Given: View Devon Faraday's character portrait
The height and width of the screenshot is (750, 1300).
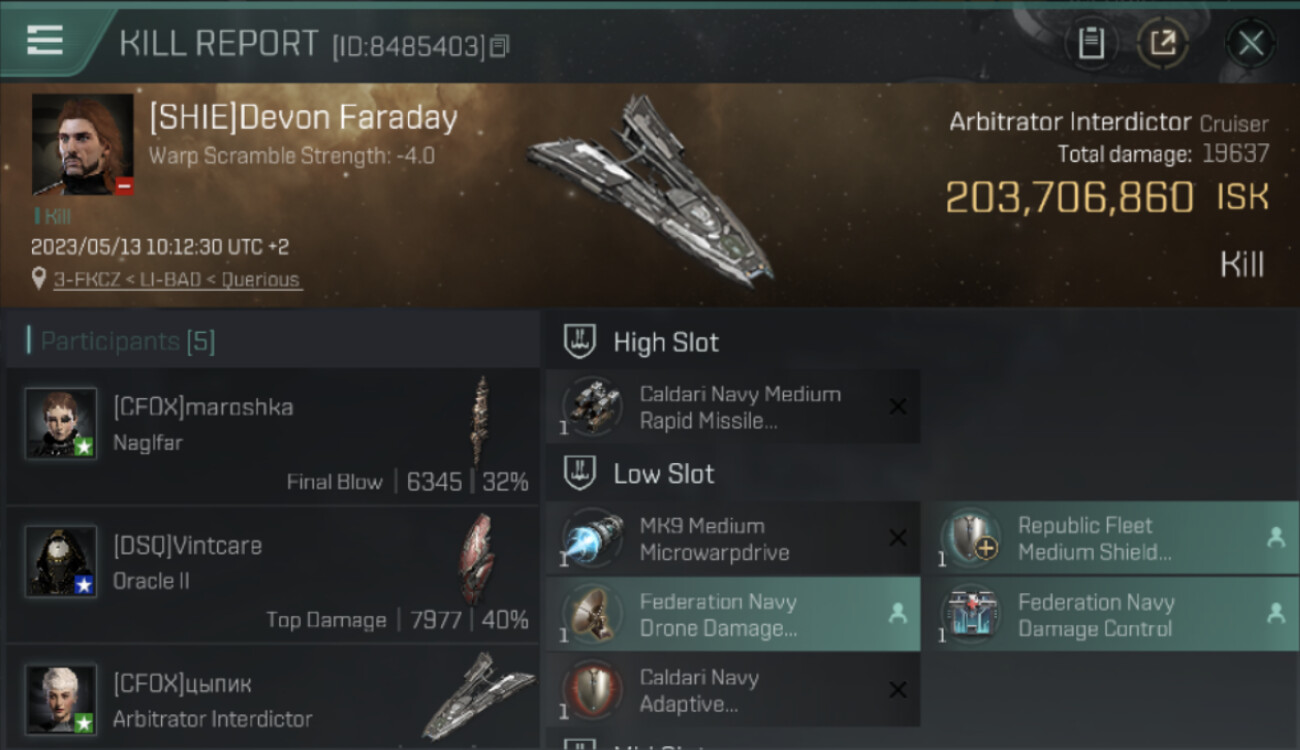Looking at the screenshot, I should tap(82, 144).
